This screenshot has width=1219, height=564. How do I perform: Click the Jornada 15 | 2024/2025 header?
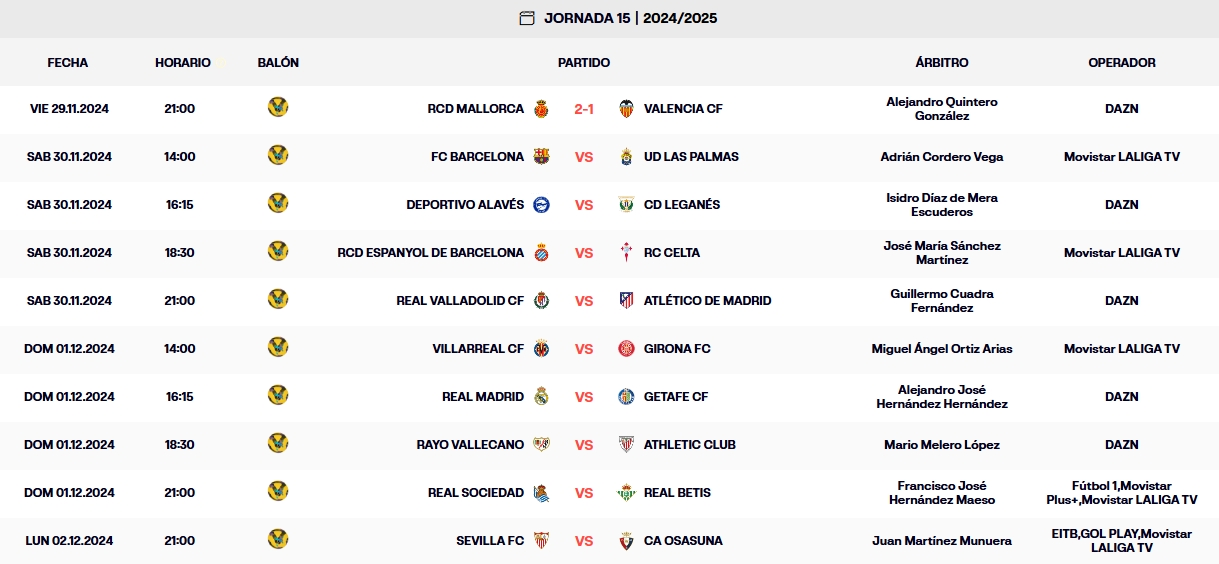(630, 18)
